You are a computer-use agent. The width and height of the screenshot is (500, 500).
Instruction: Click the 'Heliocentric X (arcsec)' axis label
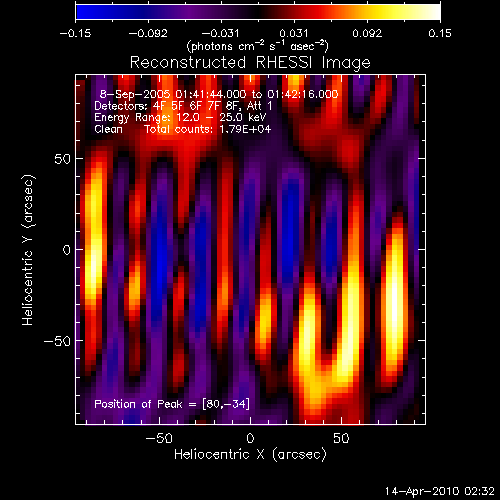click(x=250, y=455)
